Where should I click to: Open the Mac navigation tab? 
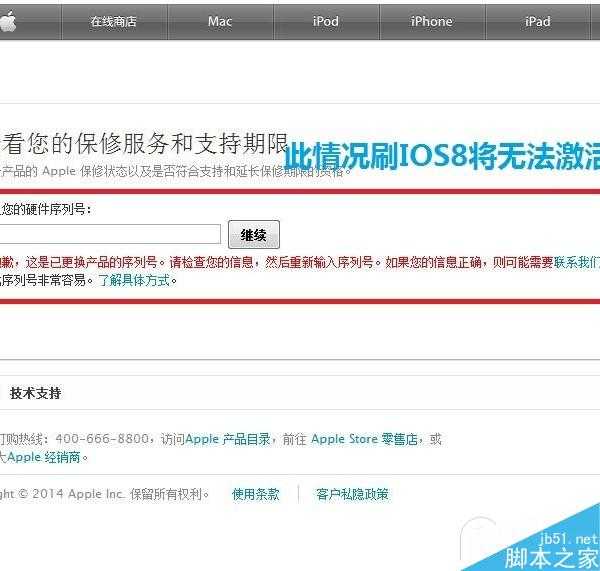(220, 21)
